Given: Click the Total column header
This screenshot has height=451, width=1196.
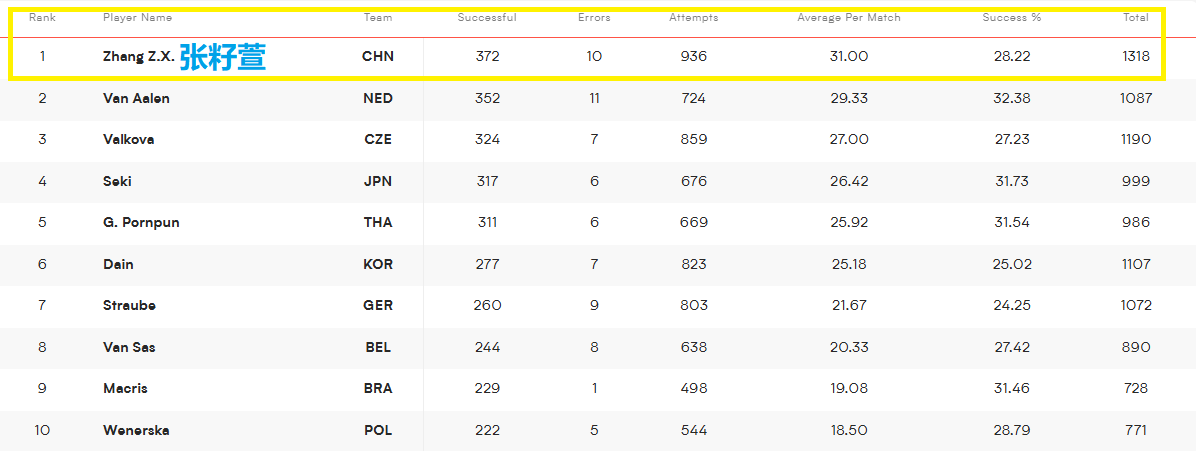Looking at the screenshot, I should 1136,18.
